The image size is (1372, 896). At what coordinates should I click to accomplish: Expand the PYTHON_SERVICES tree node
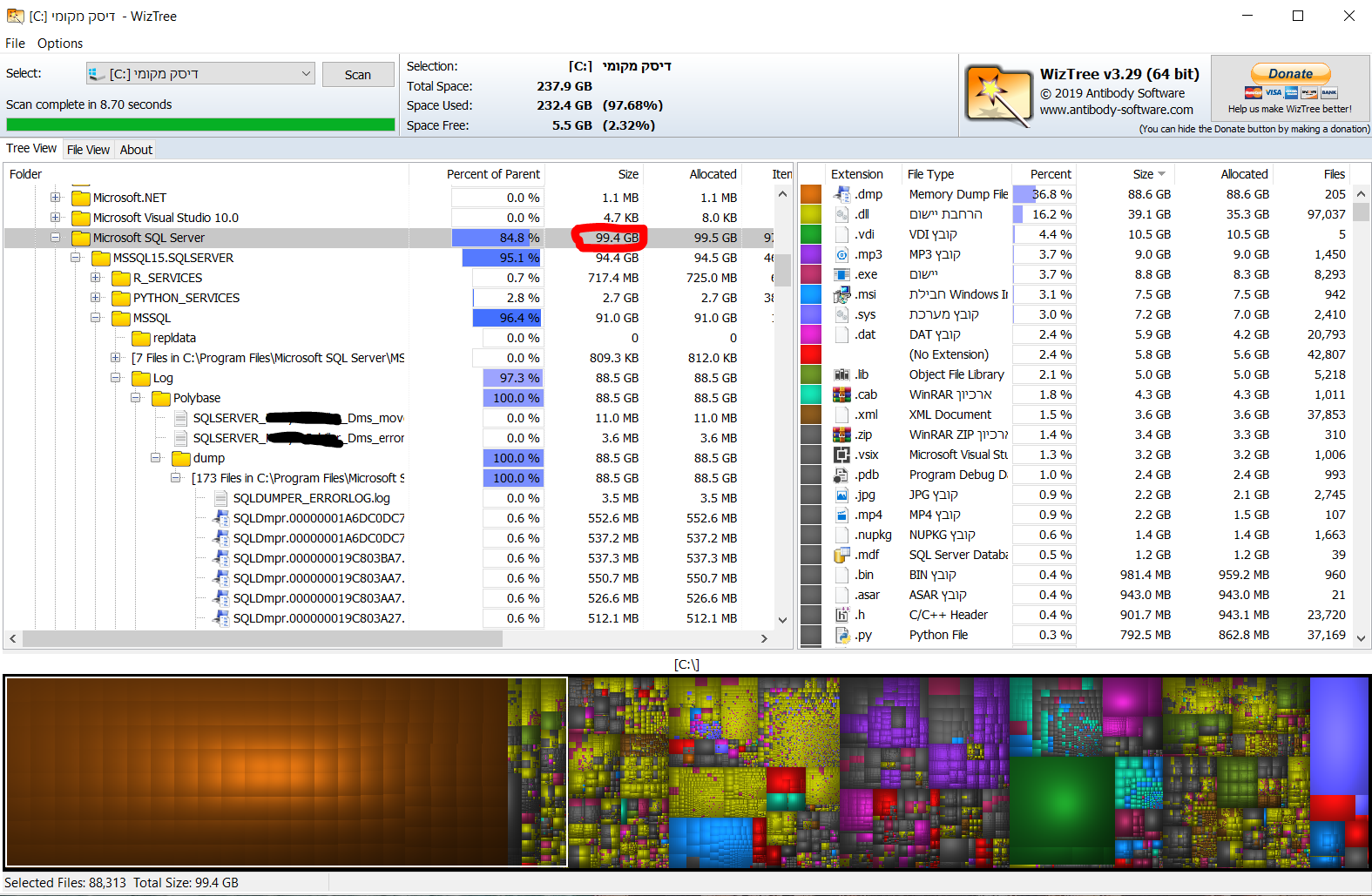pyautogui.click(x=96, y=298)
